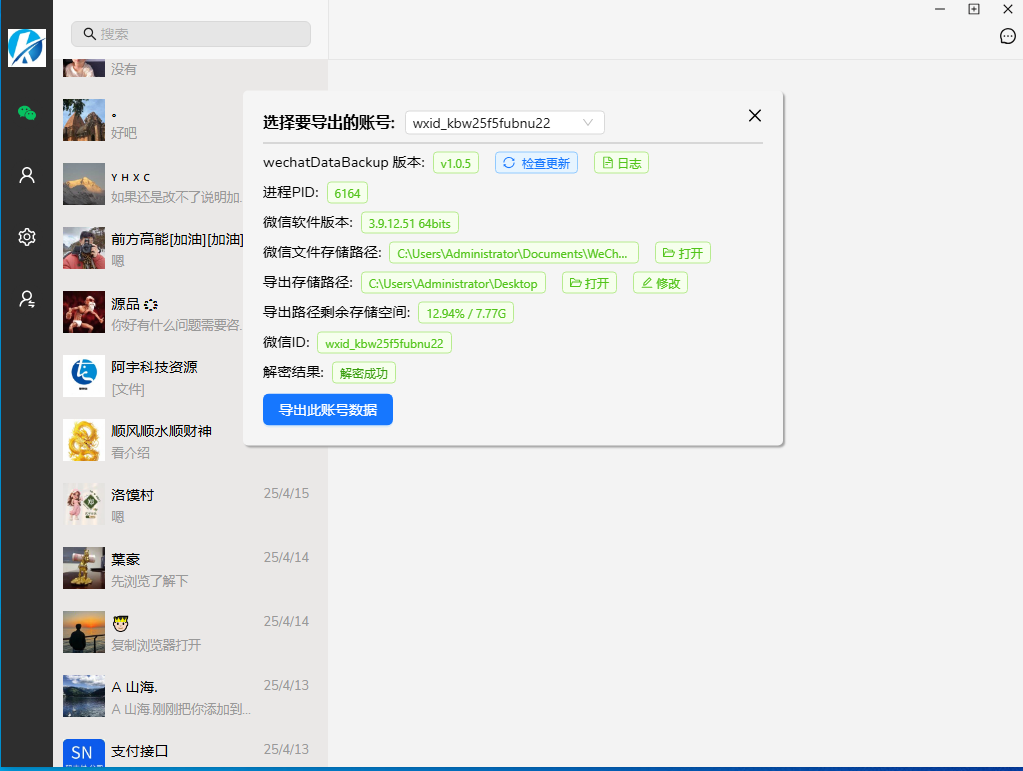
Task: Expand the account selection dropdown wxid_kbw25f5fubnu22
Action: click(x=504, y=123)
